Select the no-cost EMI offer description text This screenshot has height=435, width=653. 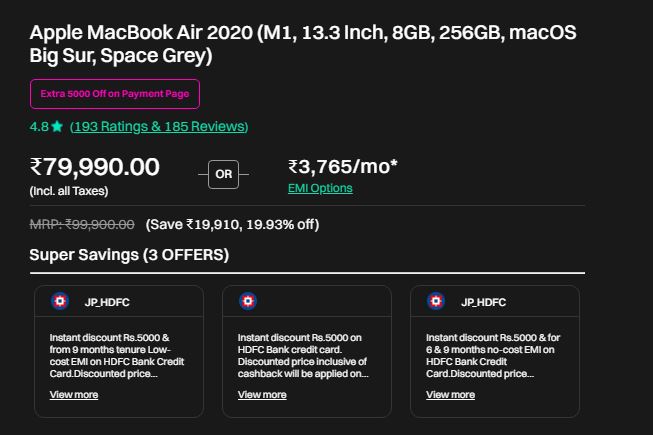point(493,355)
